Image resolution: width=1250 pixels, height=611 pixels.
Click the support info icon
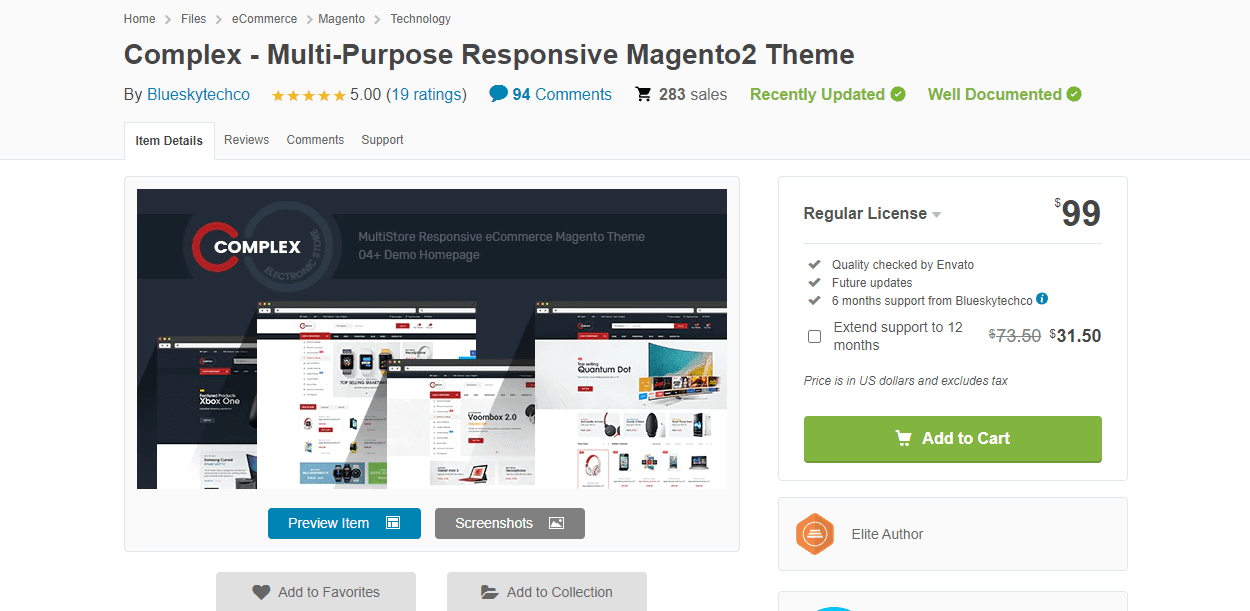click(x=1042, y=299)
